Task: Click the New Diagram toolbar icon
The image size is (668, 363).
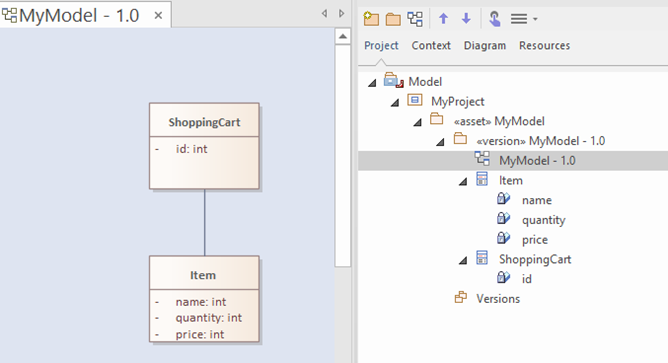Action: 415,19
